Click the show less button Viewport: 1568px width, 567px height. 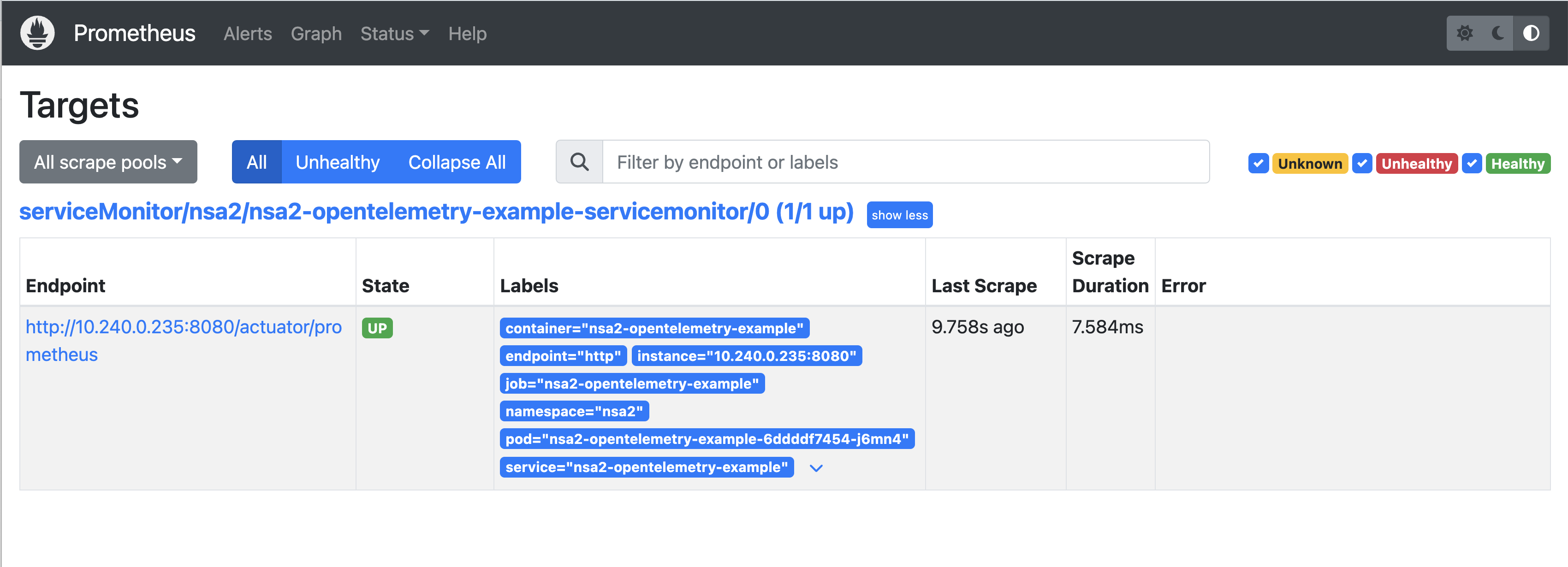[899, 215]
